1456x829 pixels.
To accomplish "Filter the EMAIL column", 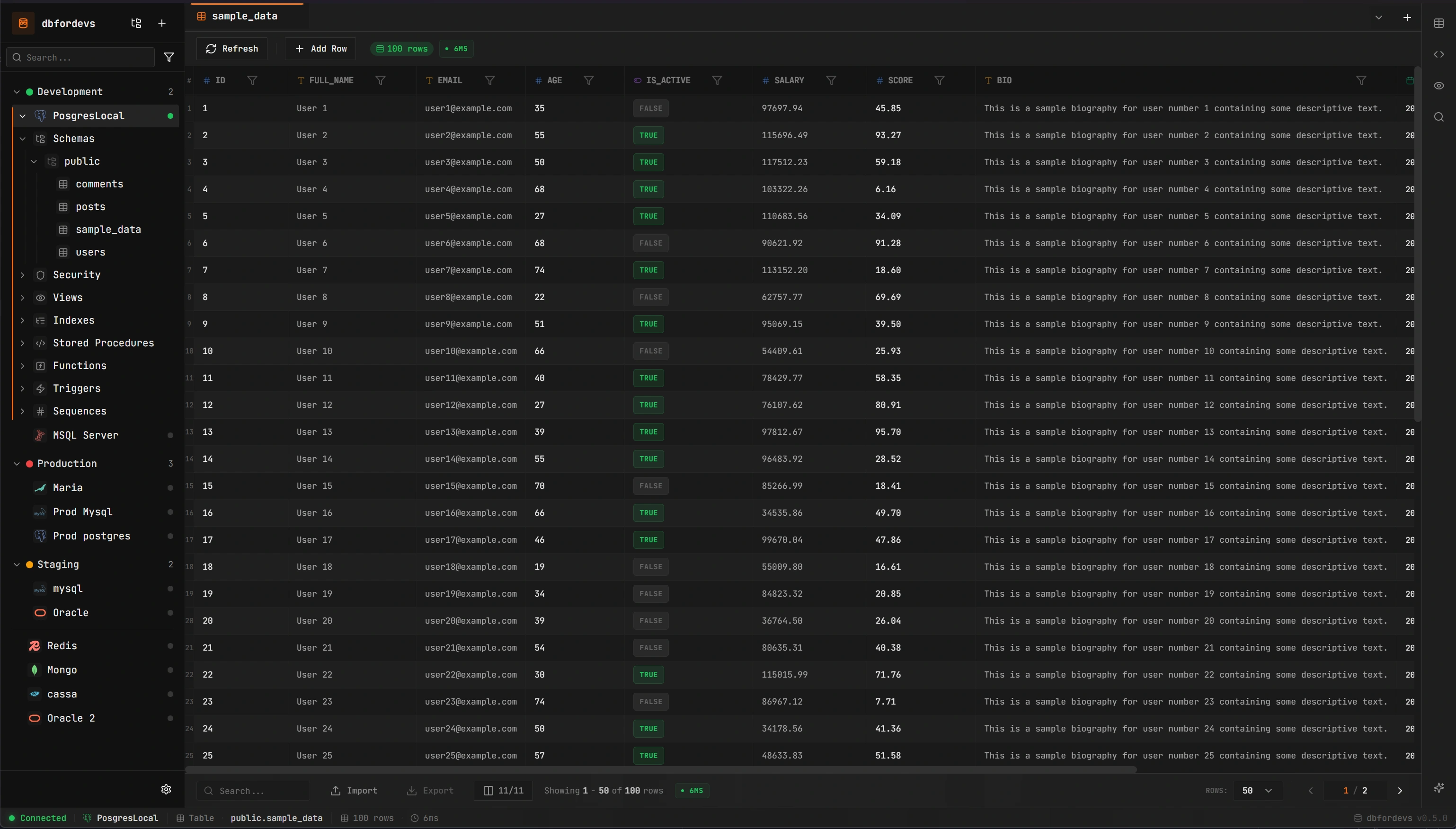I will (490, 81).
